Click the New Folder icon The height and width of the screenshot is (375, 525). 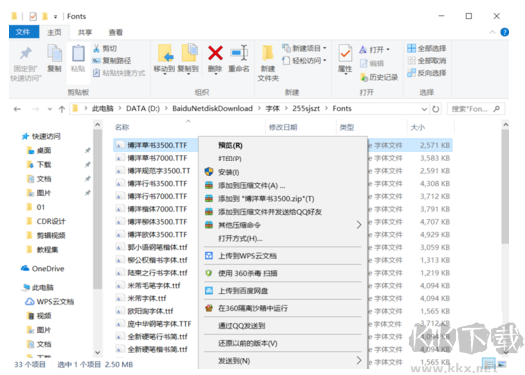(268, 54)
